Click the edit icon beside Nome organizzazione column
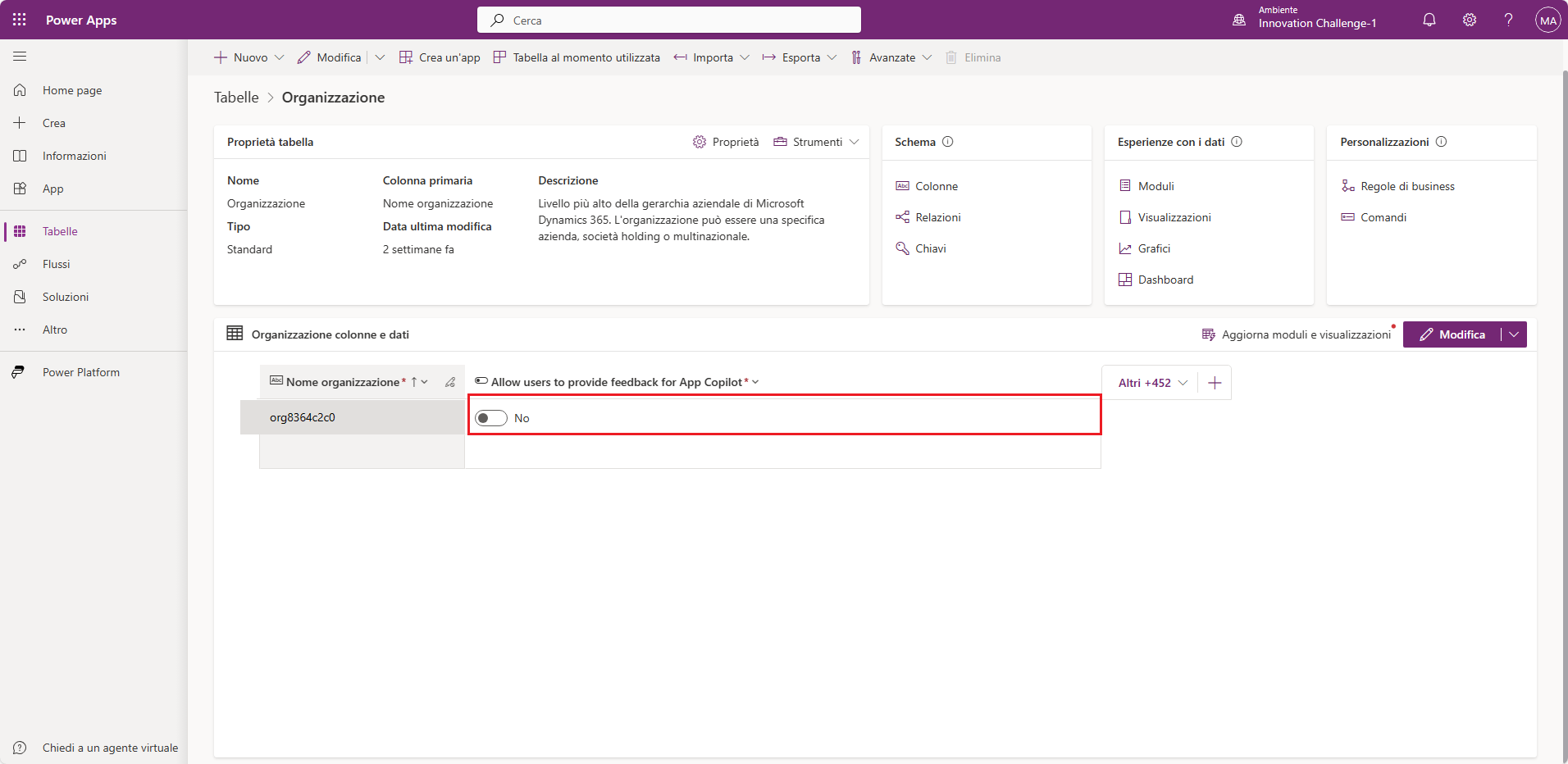The height and width of the screenshot is (764, 1568). (450, 382)
